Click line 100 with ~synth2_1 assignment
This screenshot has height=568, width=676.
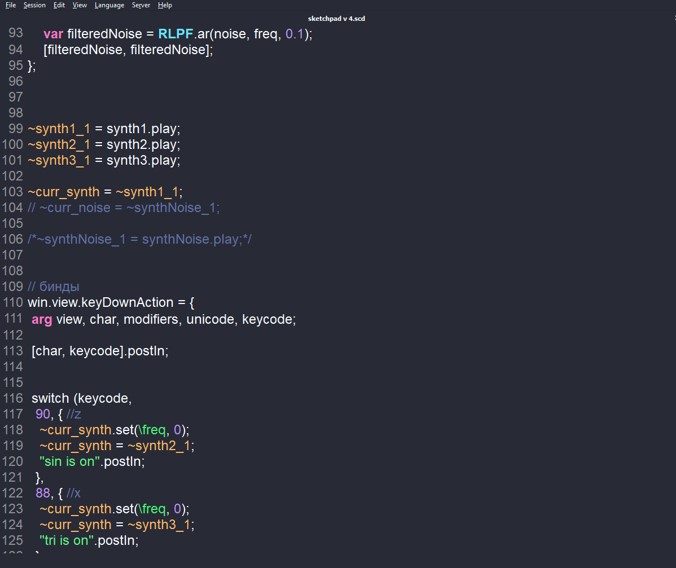tap(103, 144)
